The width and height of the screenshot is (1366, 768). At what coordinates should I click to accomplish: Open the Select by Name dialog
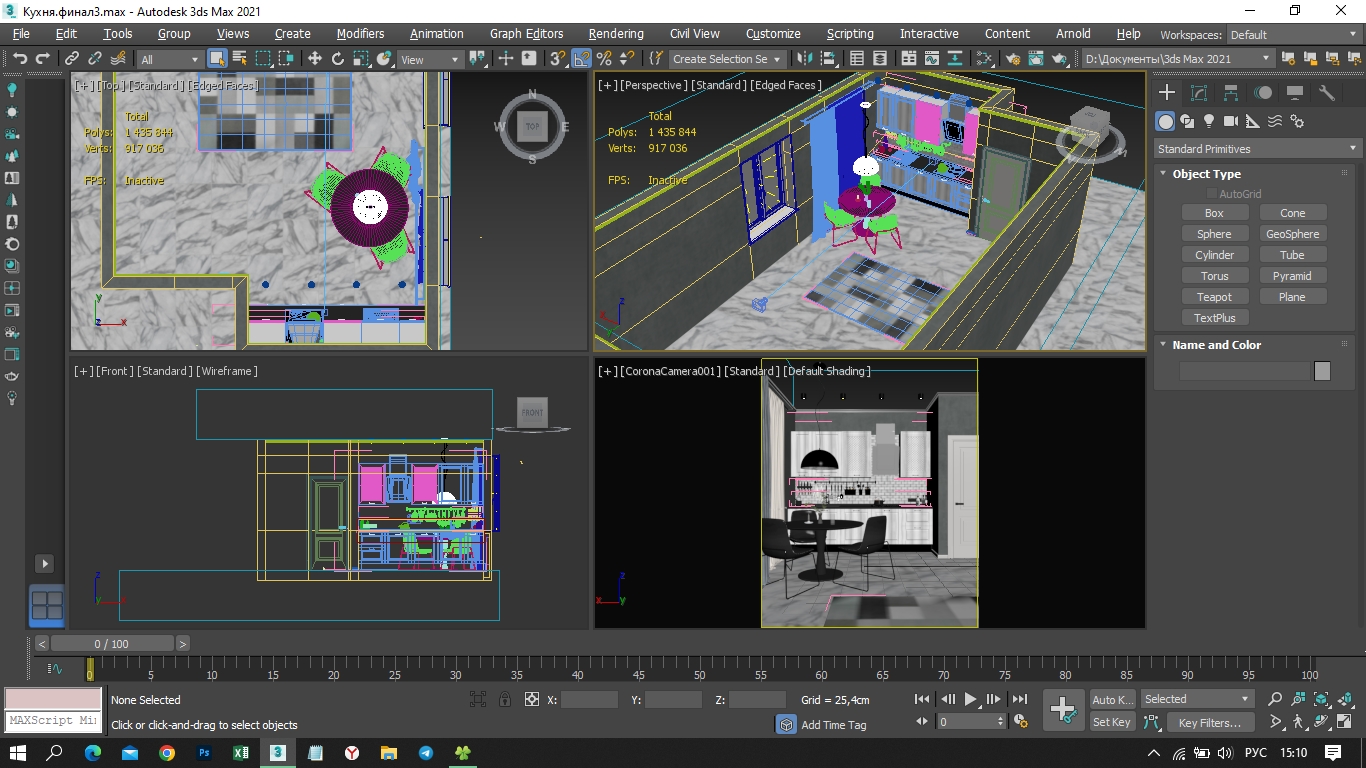240,59
